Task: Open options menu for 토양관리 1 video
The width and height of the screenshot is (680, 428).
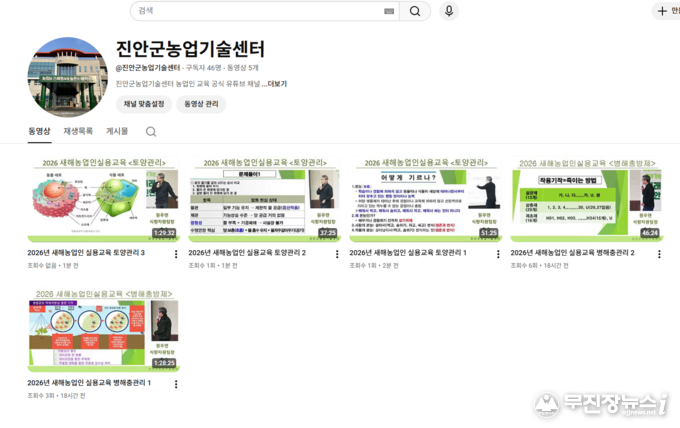Action: pos(498,254)
